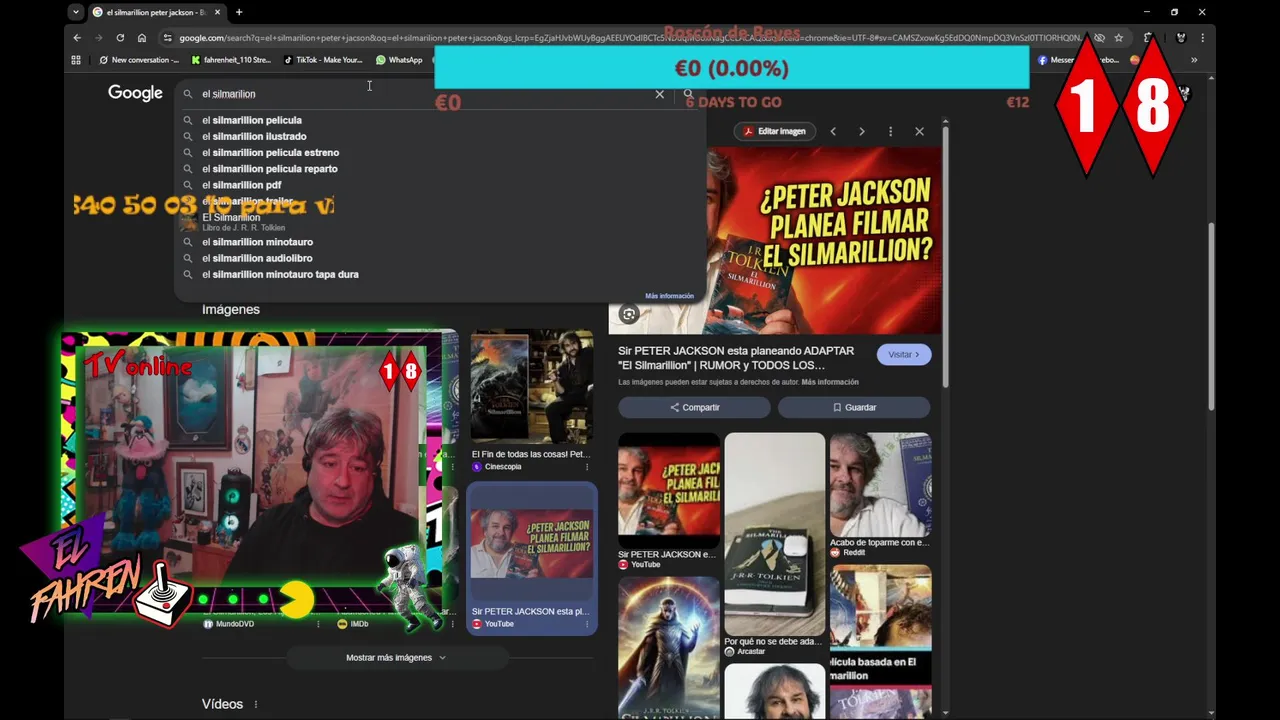Go forward in browser history

click(x=98, y=38)
